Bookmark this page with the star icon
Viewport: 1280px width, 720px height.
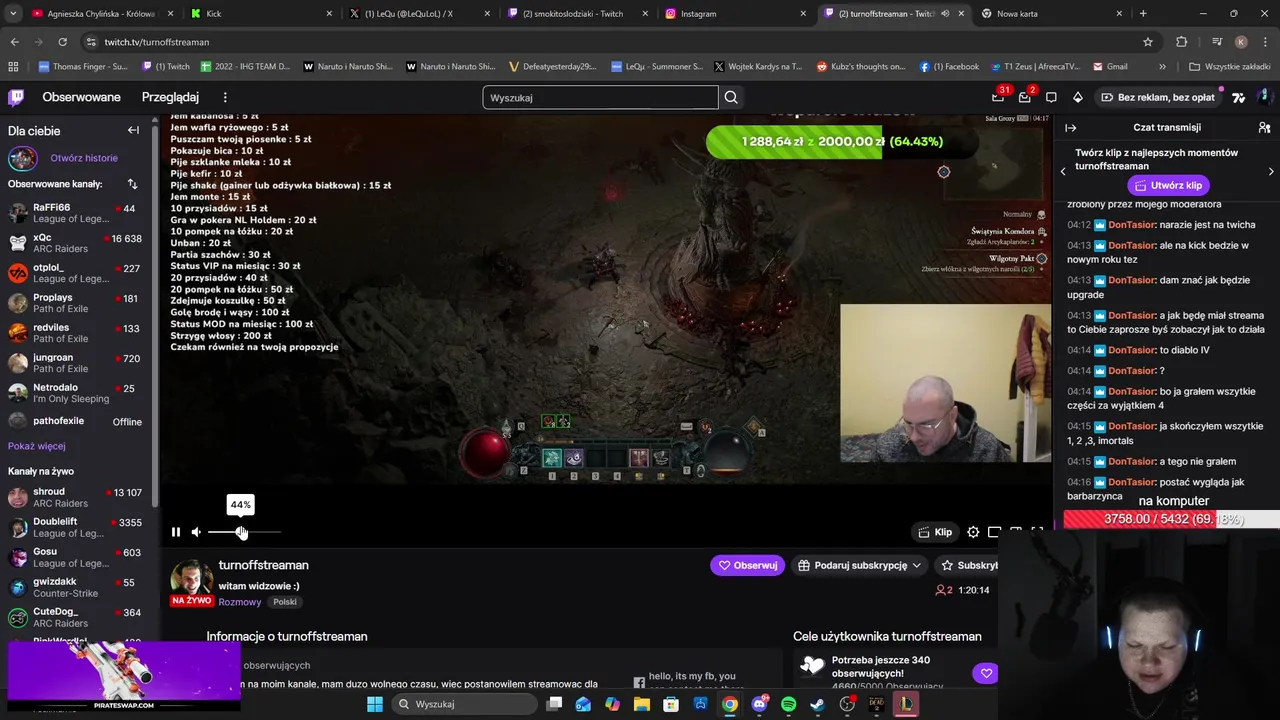pos(1148,42)
